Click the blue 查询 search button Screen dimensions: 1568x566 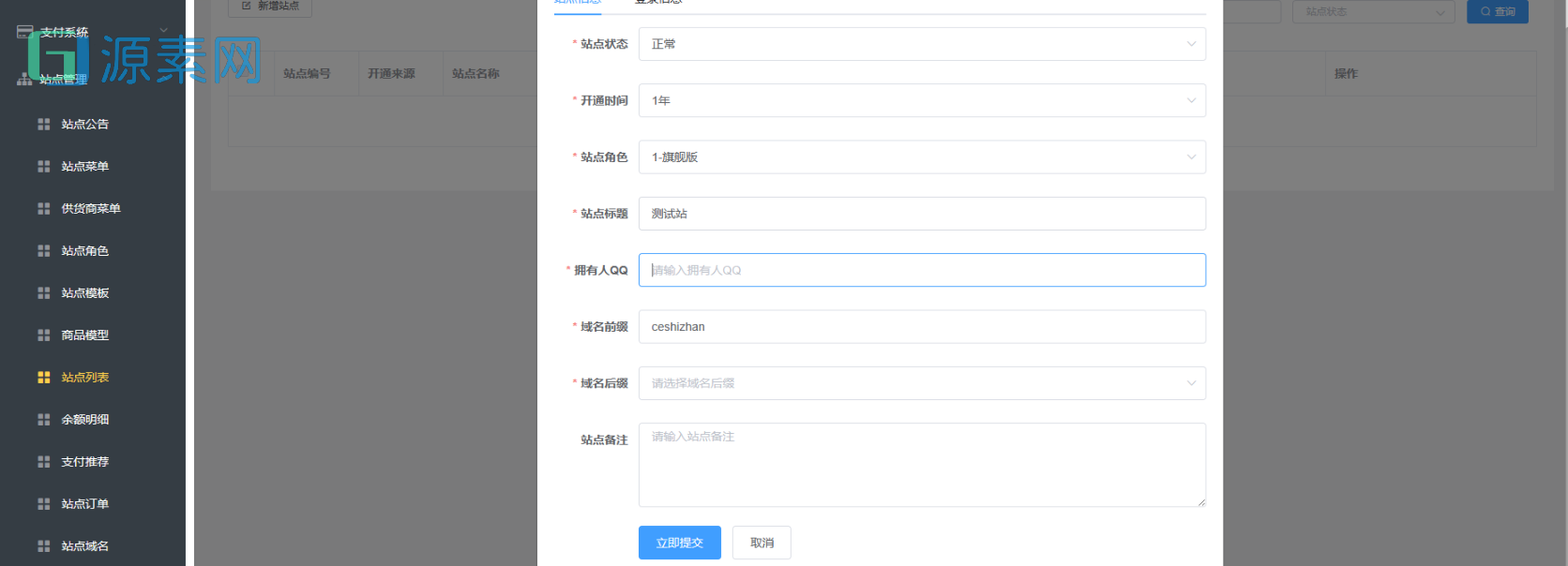point(1497,11)
